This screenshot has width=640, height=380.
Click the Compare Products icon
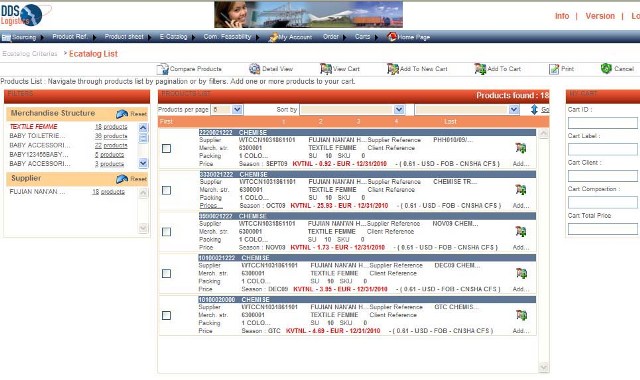[x=162, y=69]
